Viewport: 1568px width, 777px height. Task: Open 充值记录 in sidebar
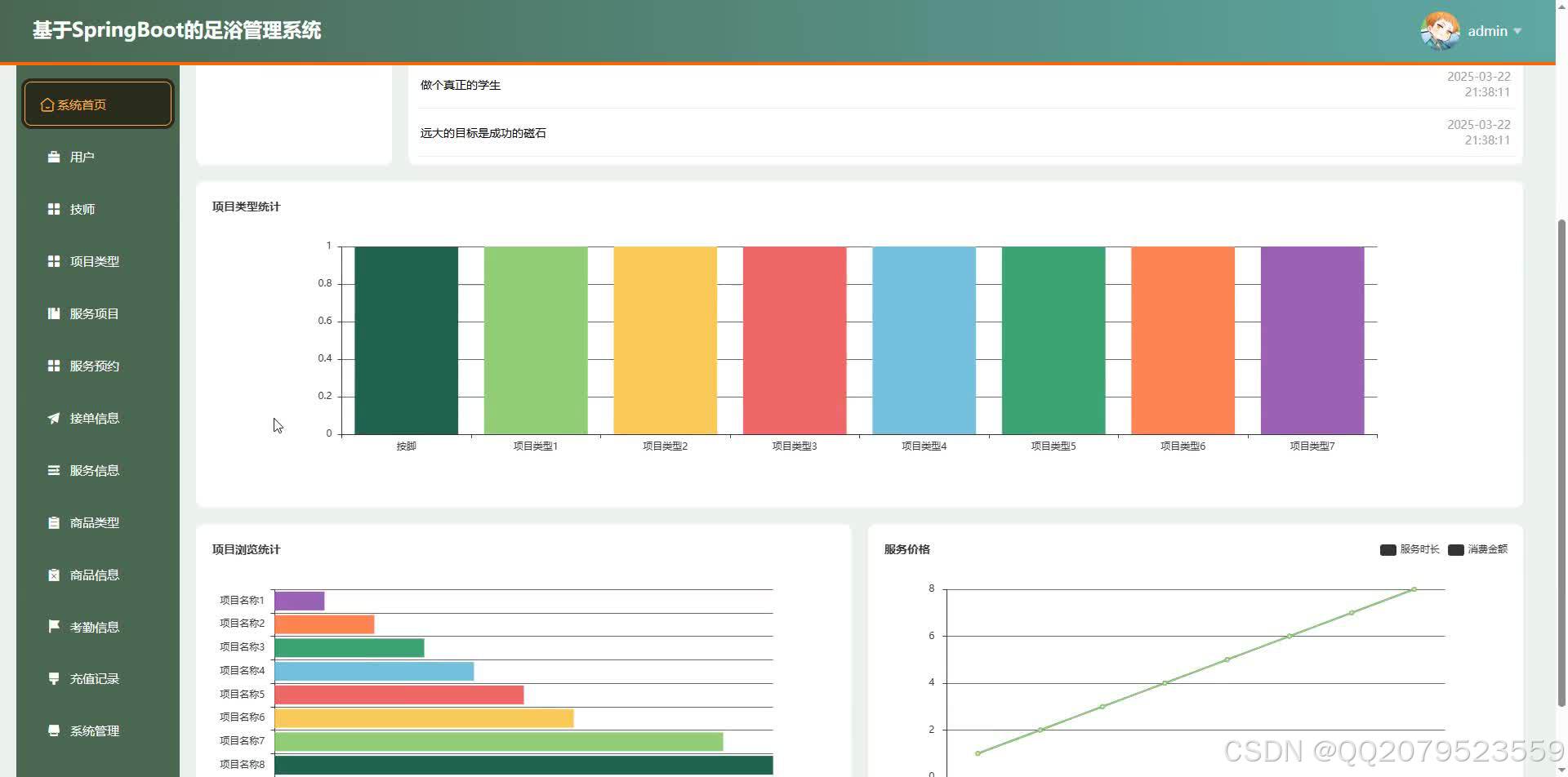(98, 678)
